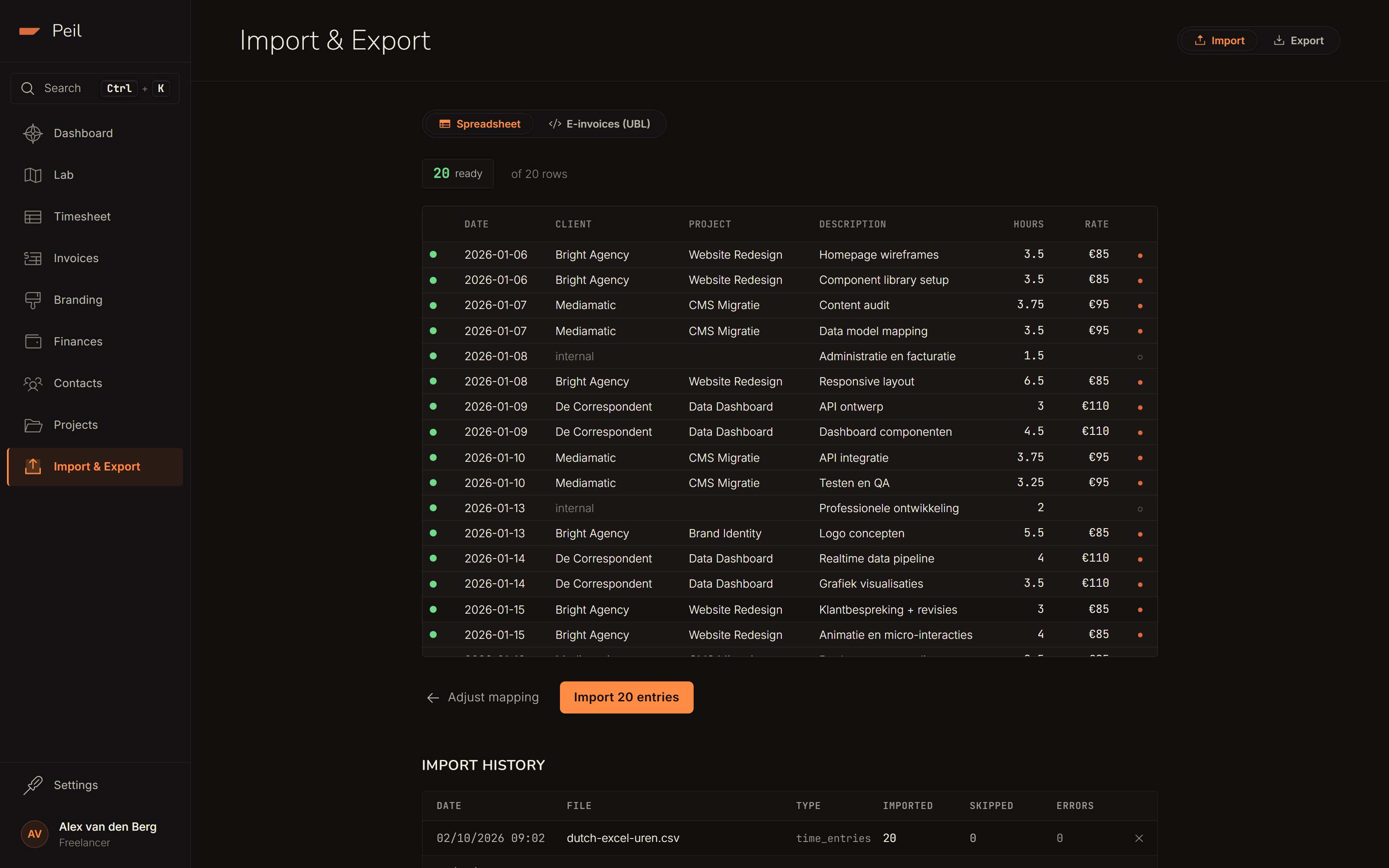This screenshot has width=1389, height=868.
Task: Click the Lab map icon
Action: point(33,175)
